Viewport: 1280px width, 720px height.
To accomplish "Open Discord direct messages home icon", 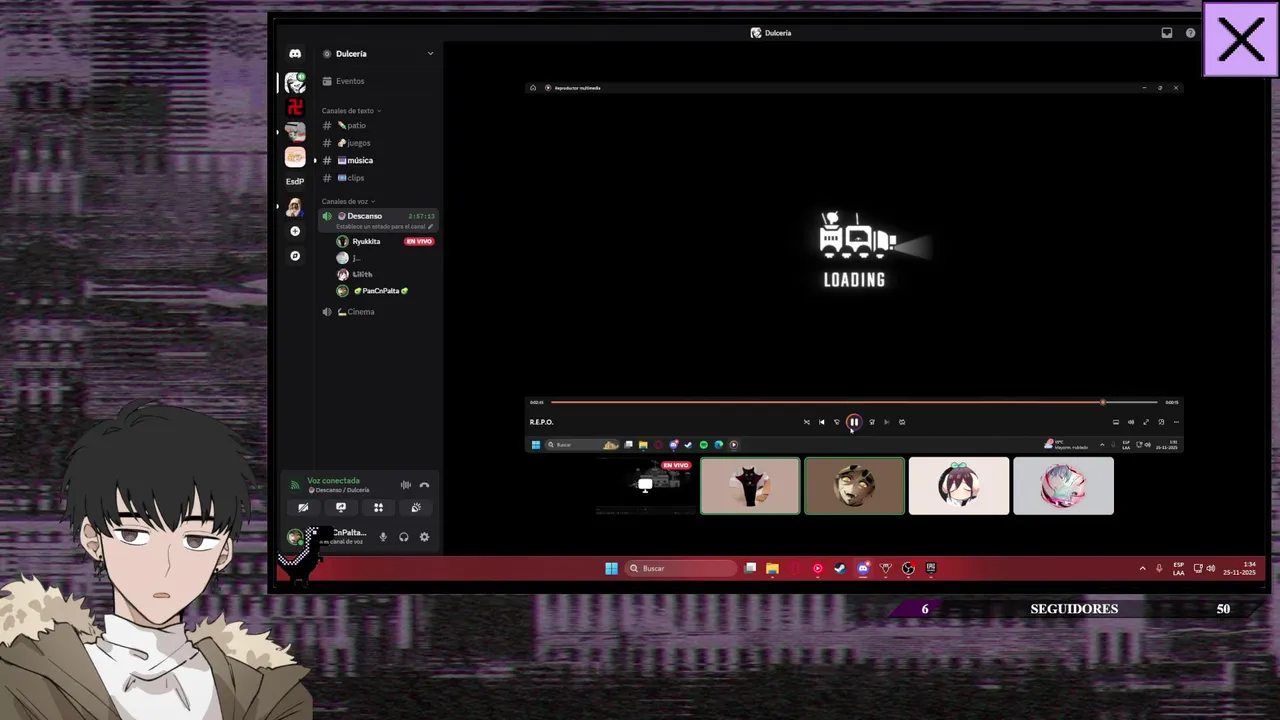I will 295,54.
